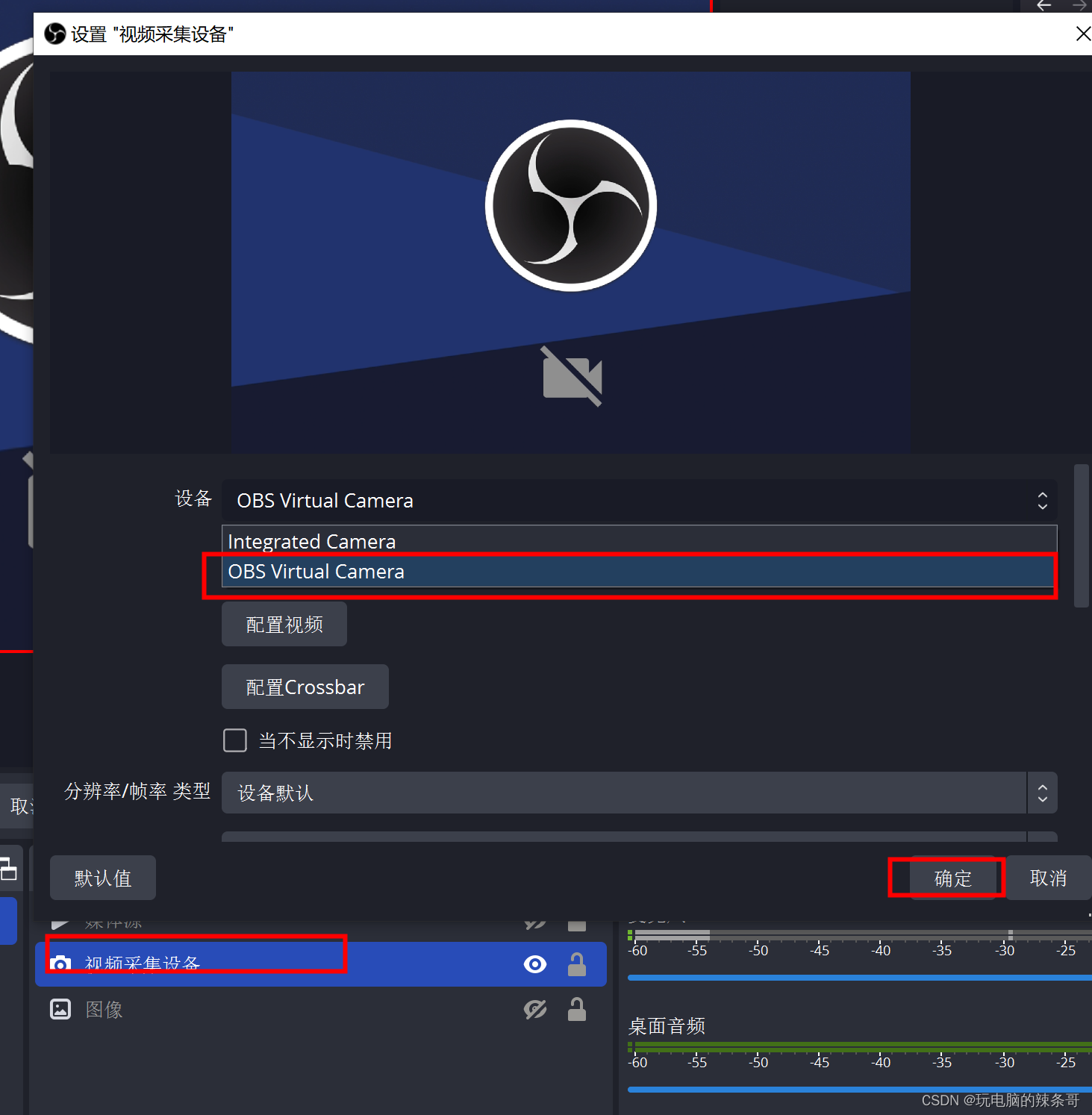Toggle visibility eye of 视频采集设备 source
1092x1115 pixels.
(x=535, y=964)
